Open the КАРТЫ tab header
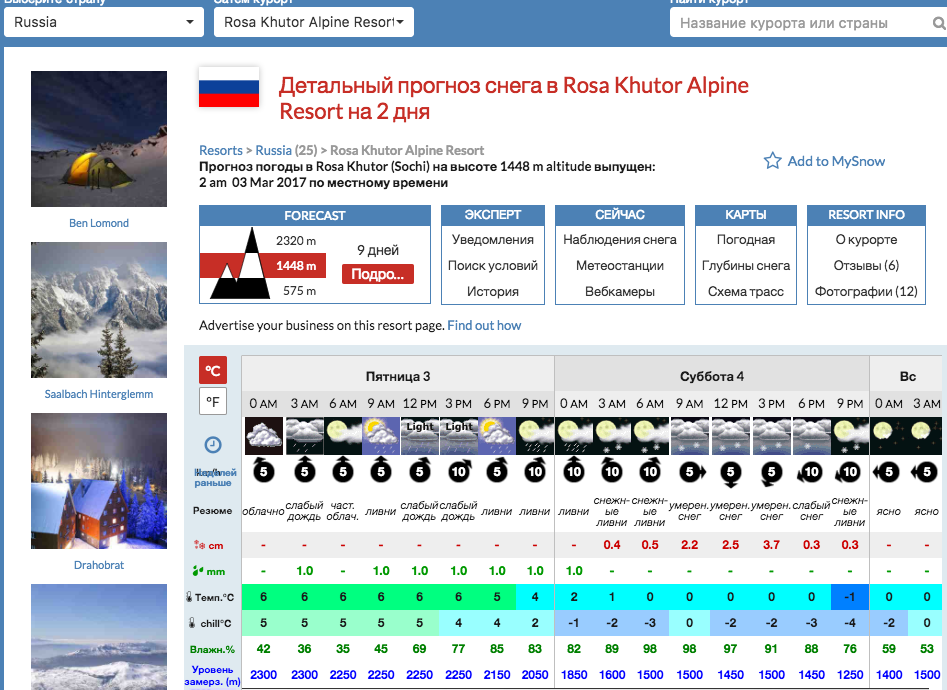947x690 pixels. tap(746, 215)
